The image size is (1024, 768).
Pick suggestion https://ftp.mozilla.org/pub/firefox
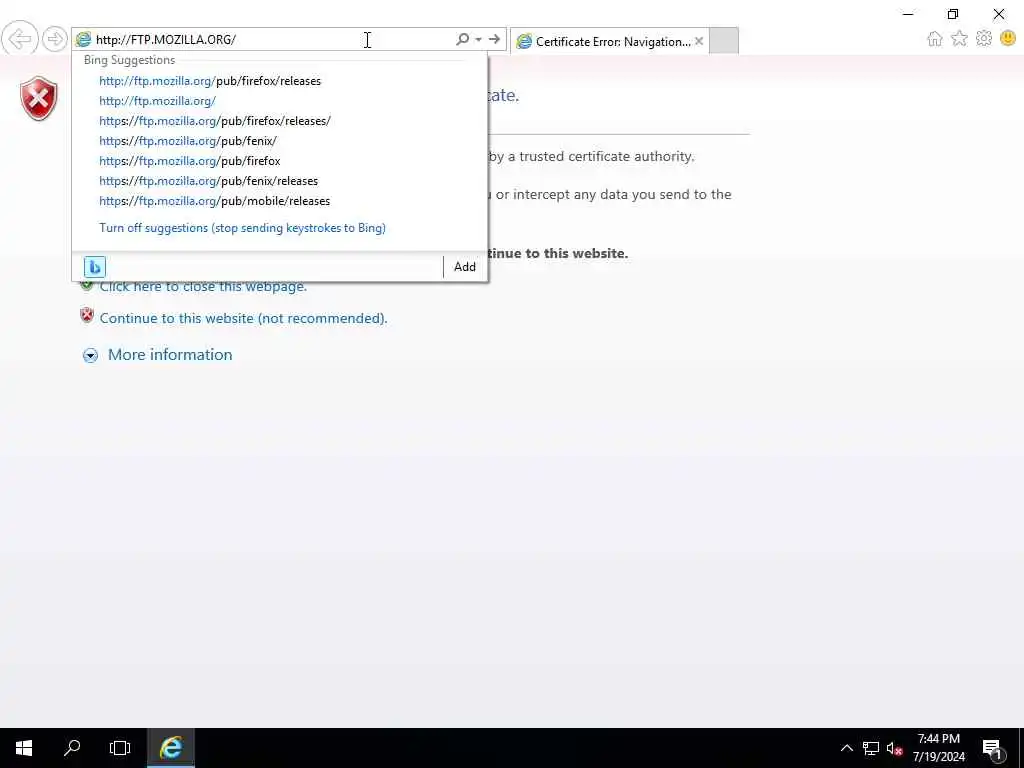point(189,161)
